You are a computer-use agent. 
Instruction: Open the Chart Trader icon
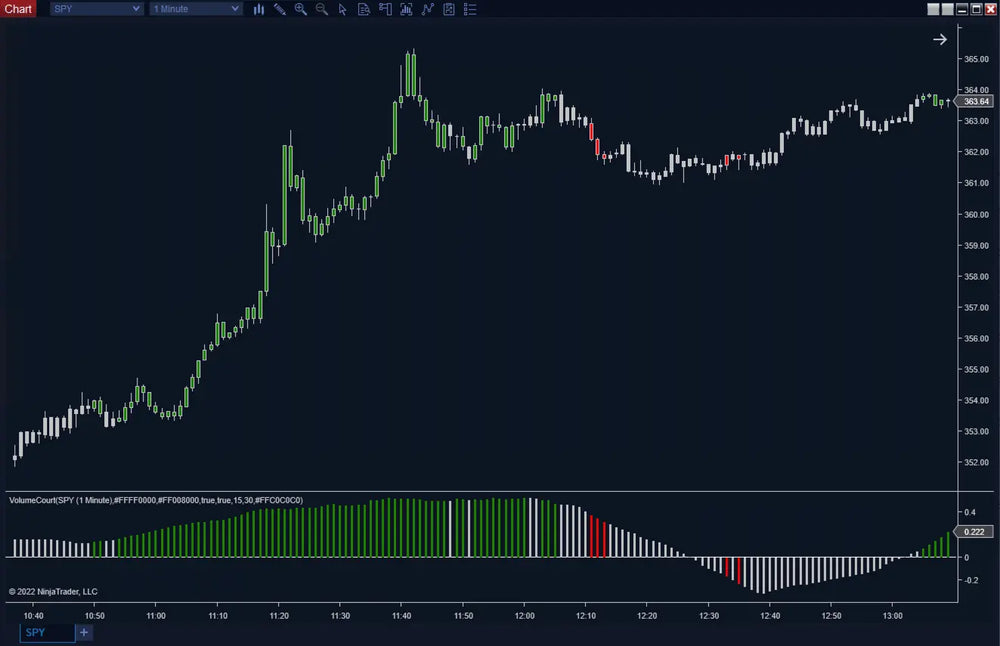385,9
